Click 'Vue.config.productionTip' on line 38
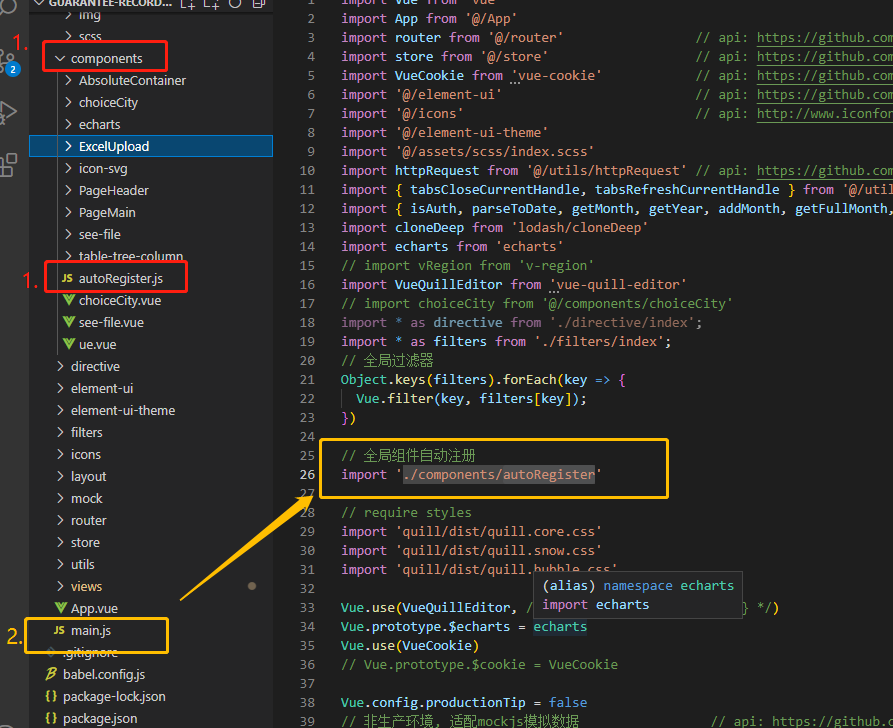 coord(433,702)
